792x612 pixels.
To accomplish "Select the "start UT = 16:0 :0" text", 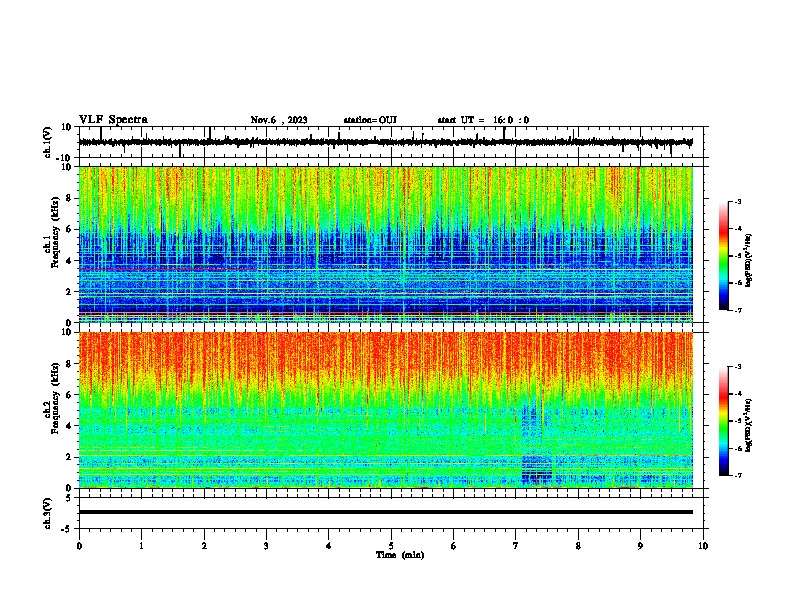I will tap(483, 120).
